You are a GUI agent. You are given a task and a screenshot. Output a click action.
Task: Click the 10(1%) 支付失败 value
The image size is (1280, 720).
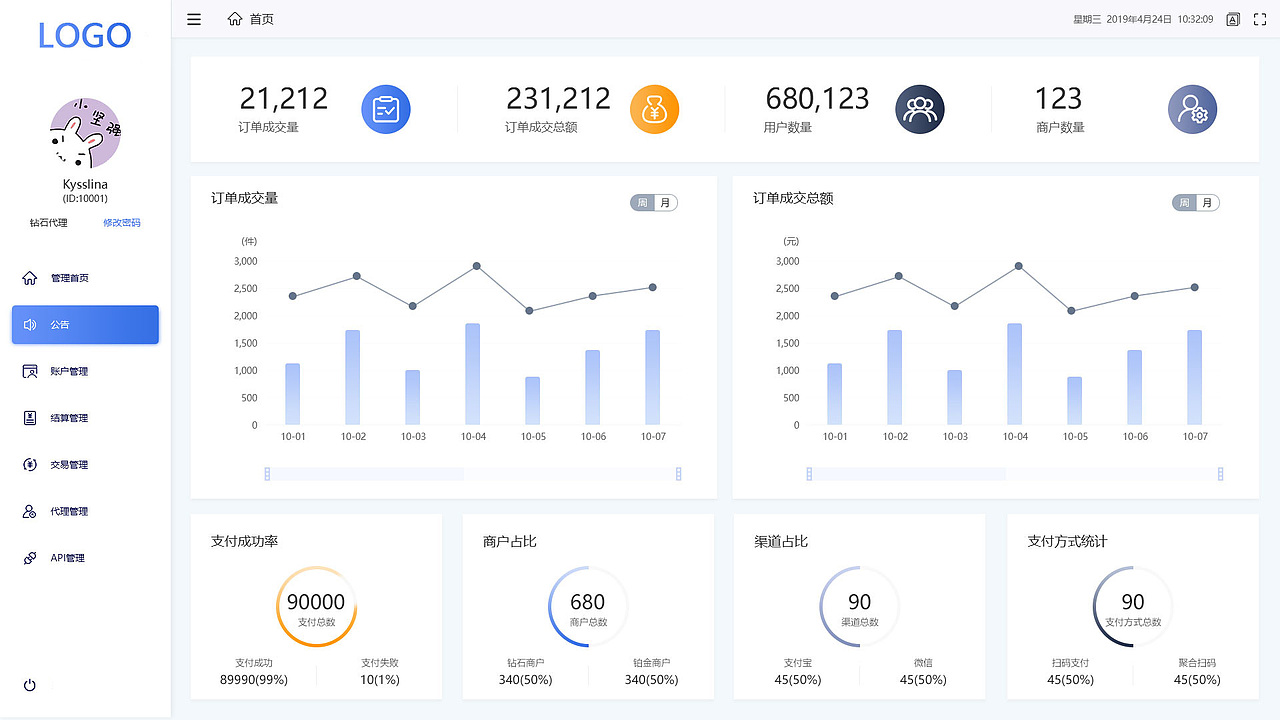click(380, 680)
